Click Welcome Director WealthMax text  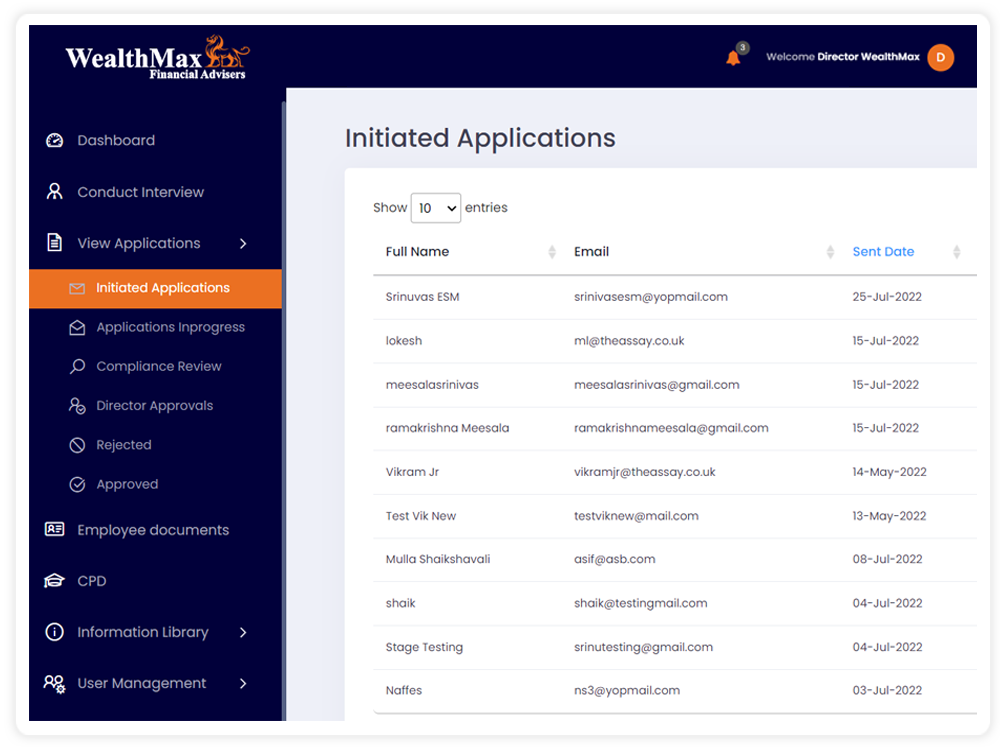[842, 57]
